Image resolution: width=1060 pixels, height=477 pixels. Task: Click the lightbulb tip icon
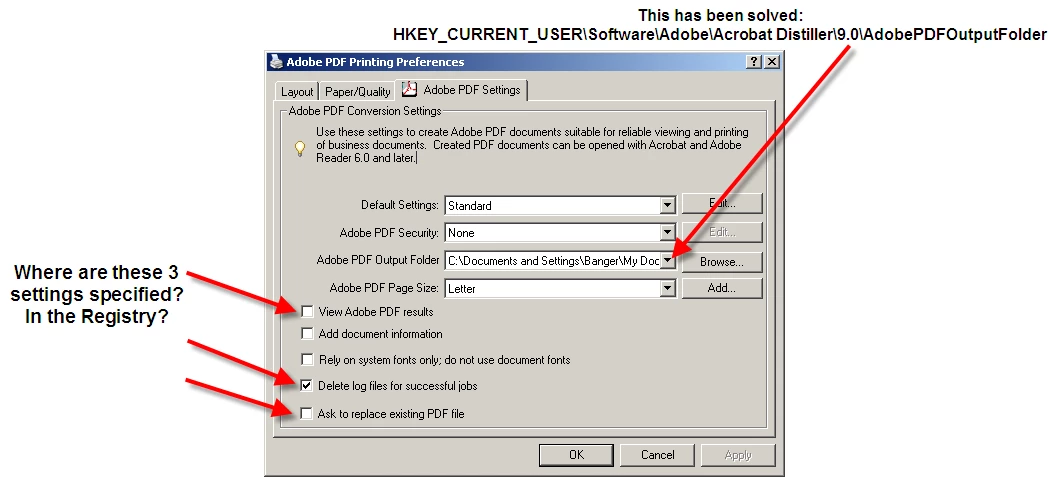(300, 149)
